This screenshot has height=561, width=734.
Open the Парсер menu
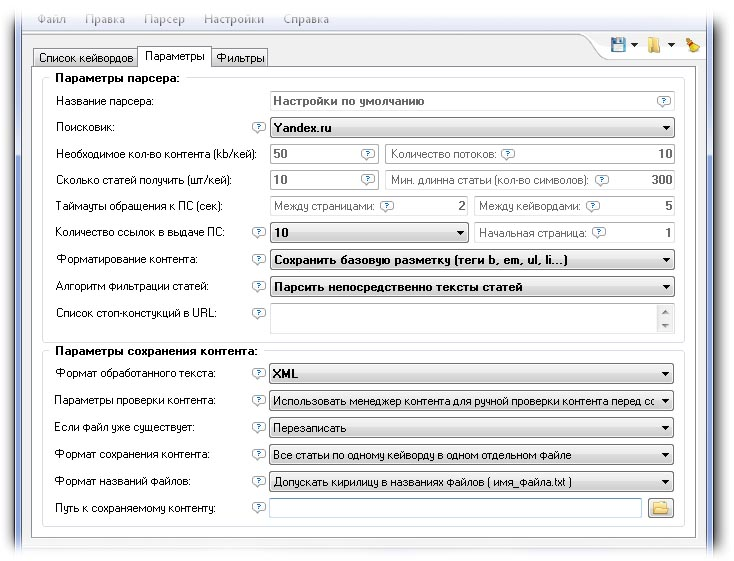pyautogui.click(x=164, y=19)
